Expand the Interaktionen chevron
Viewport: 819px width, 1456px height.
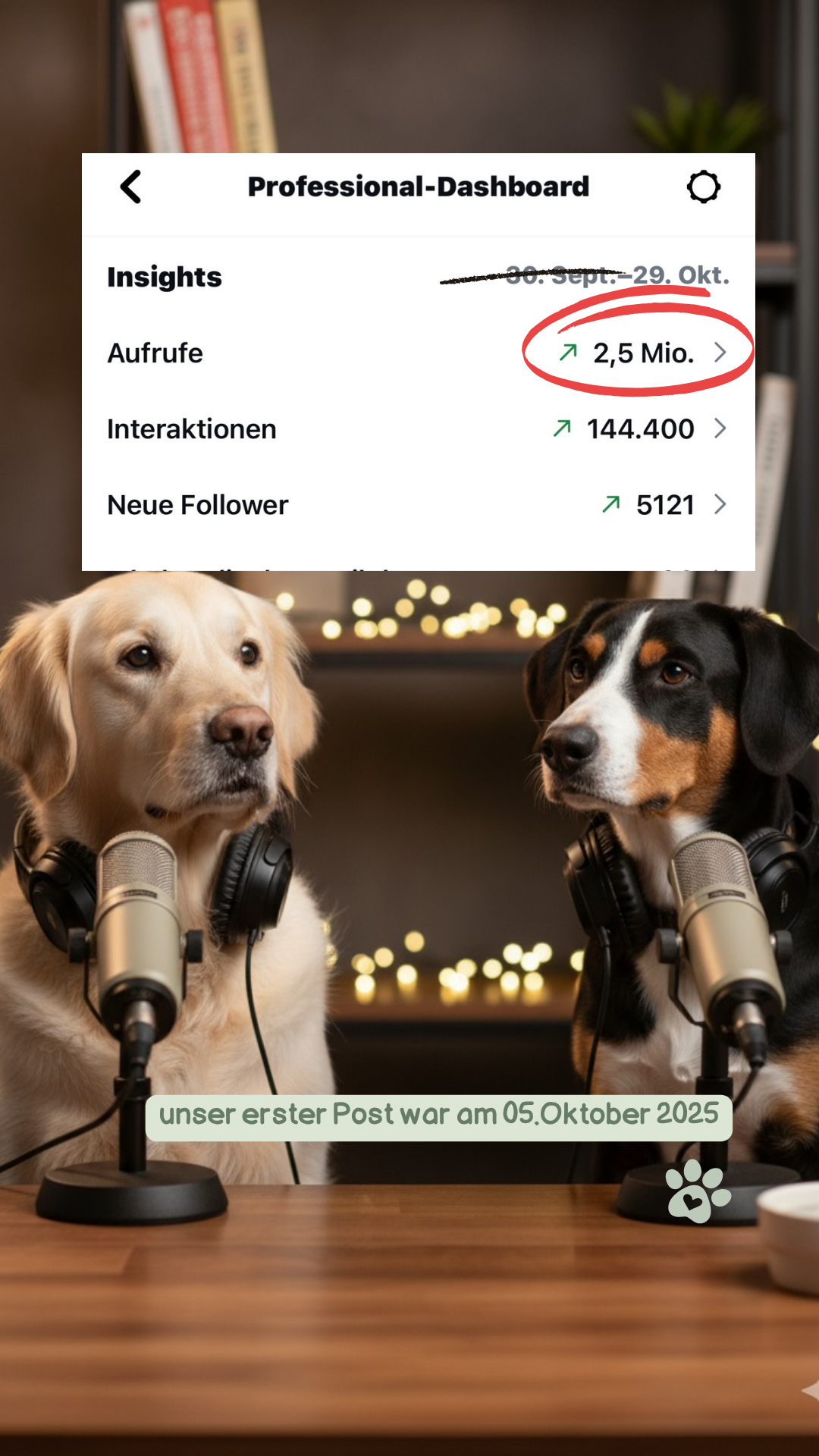click(720, 428)
